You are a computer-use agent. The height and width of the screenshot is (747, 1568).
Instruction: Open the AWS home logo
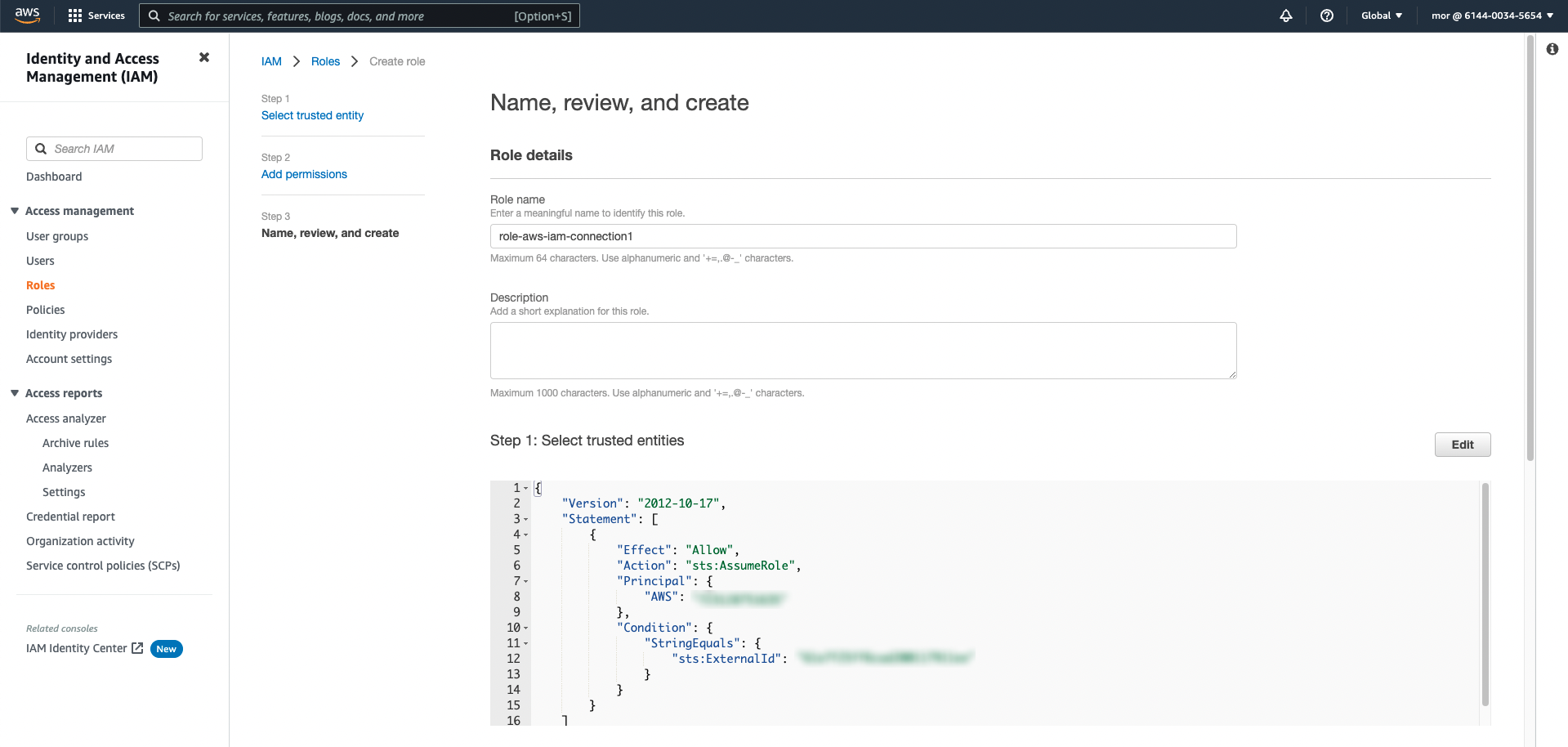27,16
